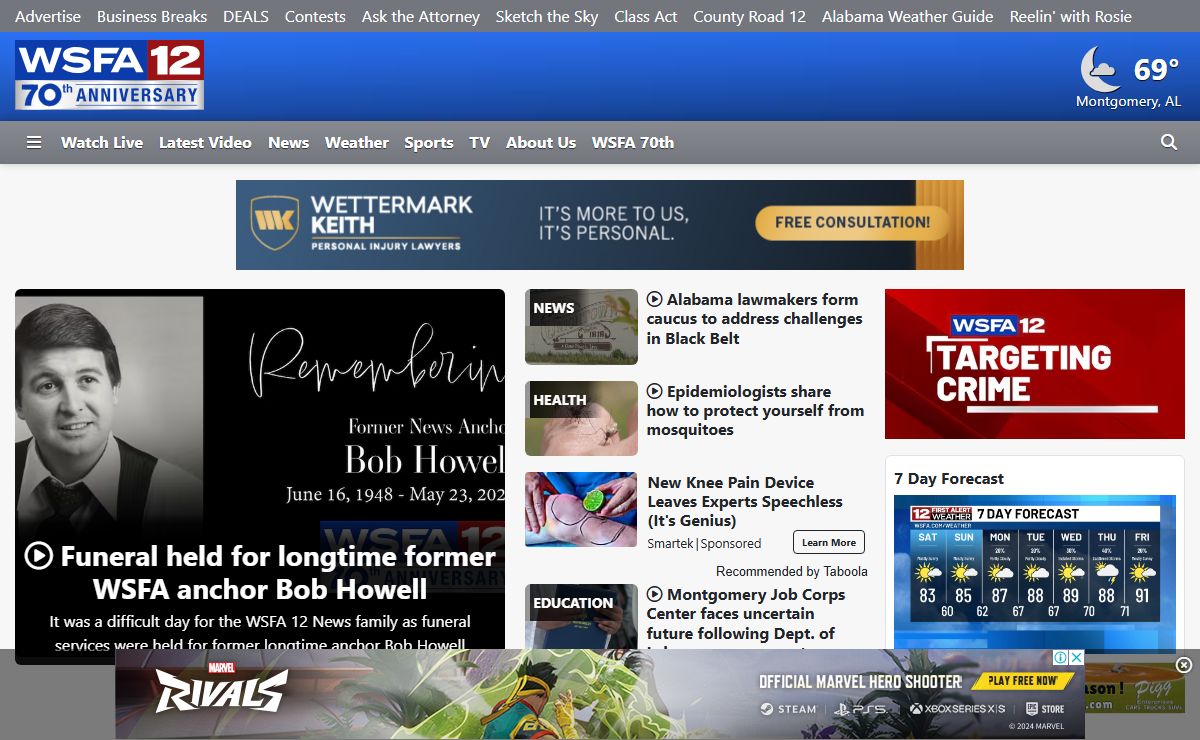Open Funeral held for Bob Howell headline

coord(260,572)
